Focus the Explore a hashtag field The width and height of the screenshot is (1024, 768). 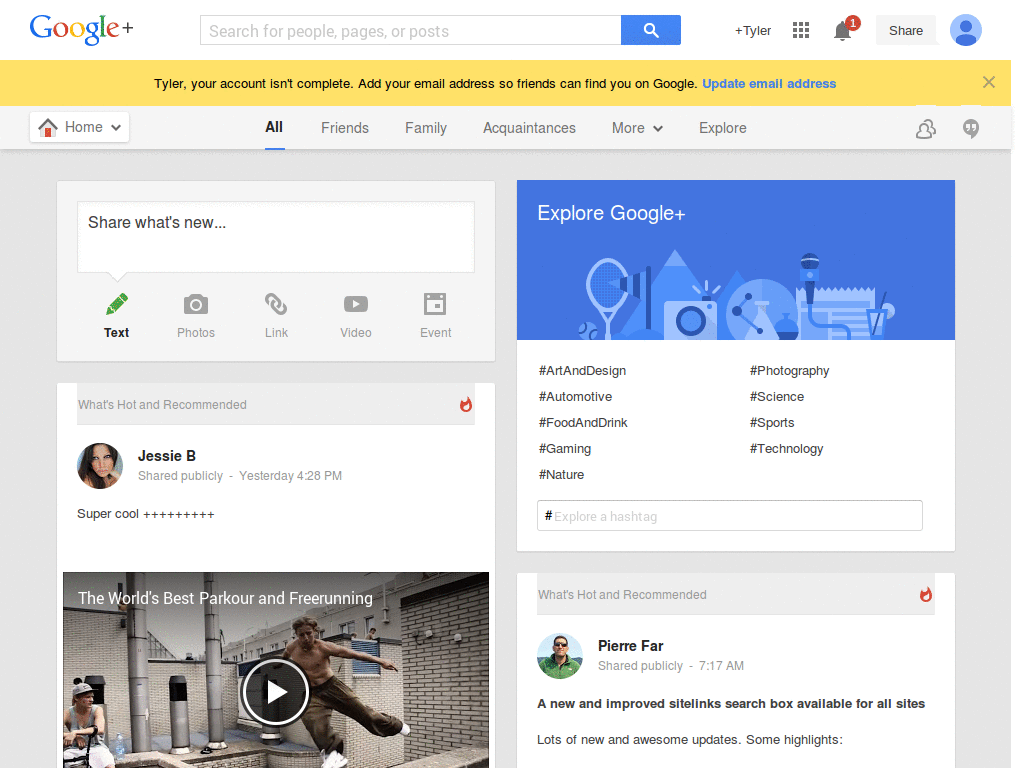pyautogui.click(x=729, y=516)
